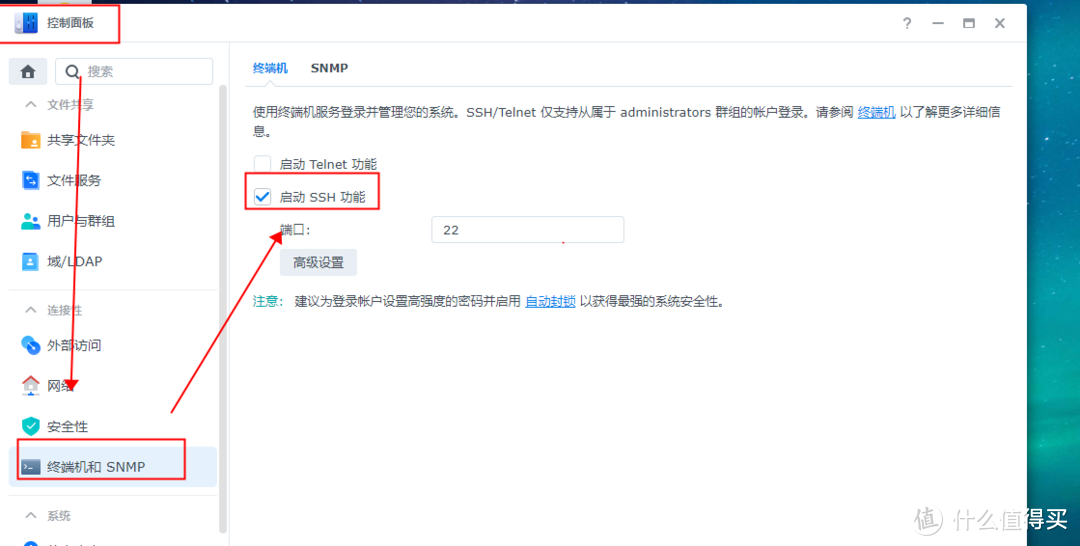Click the terminal icon for 终端机和 SNMP
The image size is (1080, 546).
click(x=31, y=467)
